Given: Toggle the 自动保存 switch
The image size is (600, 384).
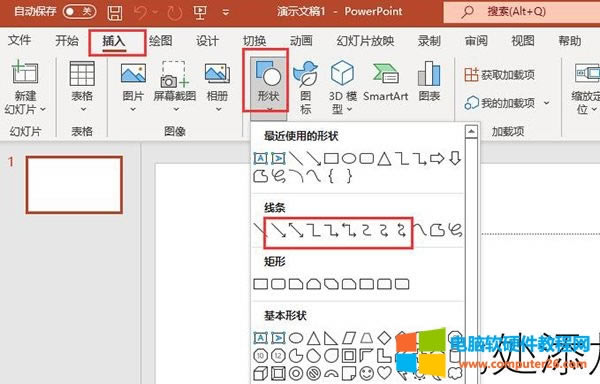Looking at the screenshot, I should tap(80, 12).
